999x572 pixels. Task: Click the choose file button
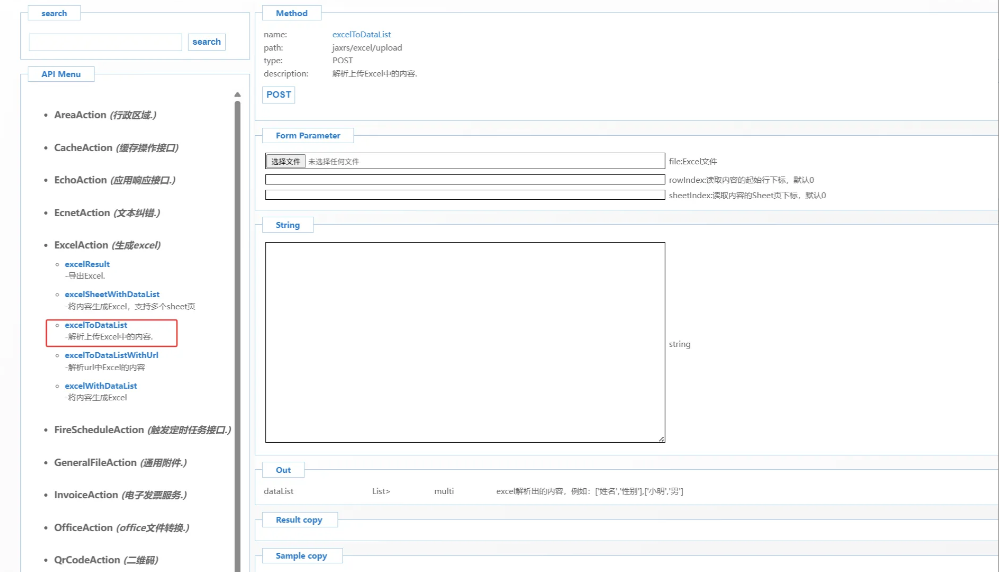pos(286,161)
